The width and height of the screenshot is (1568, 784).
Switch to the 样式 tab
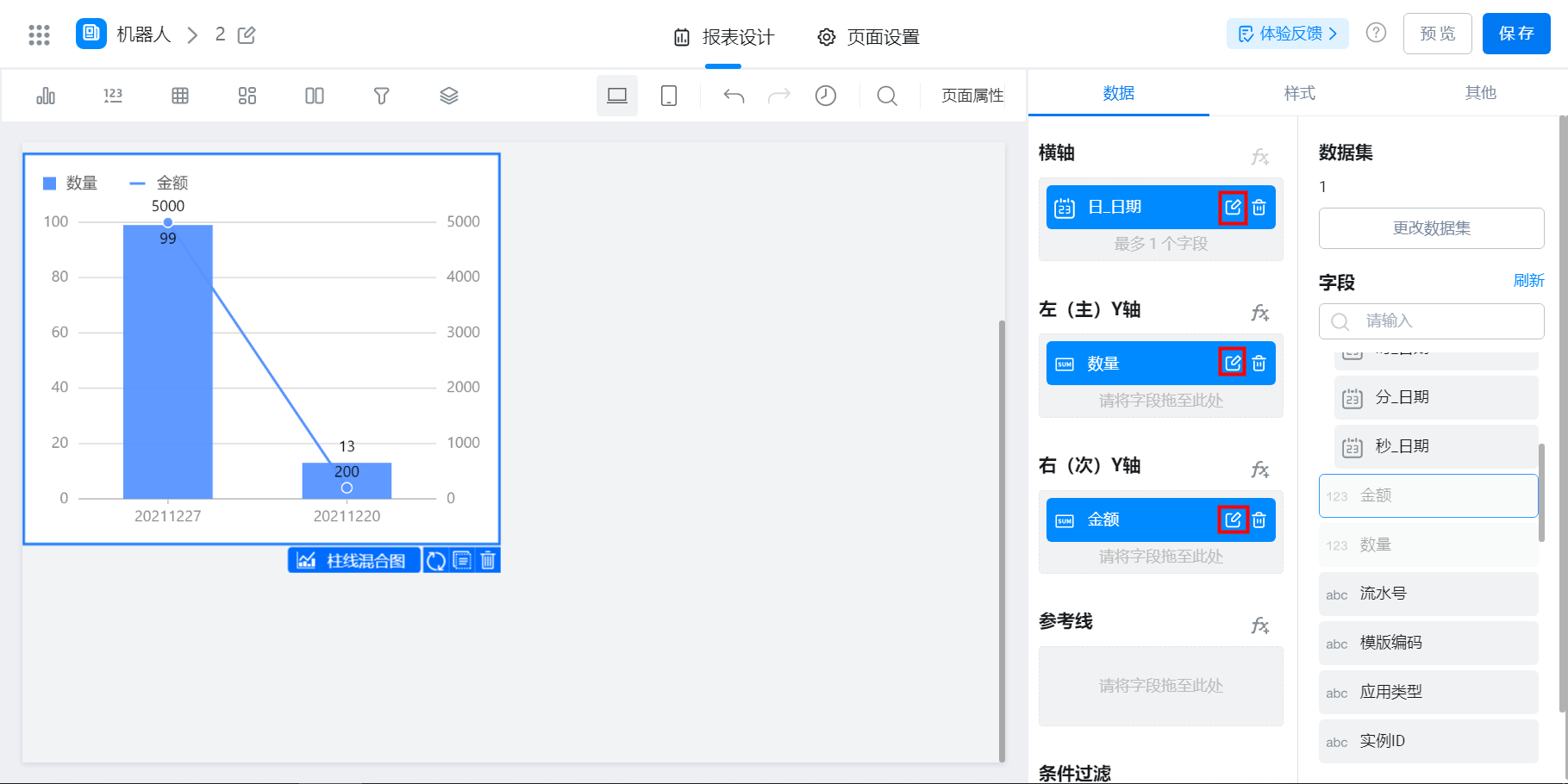tap(1300, 93)
